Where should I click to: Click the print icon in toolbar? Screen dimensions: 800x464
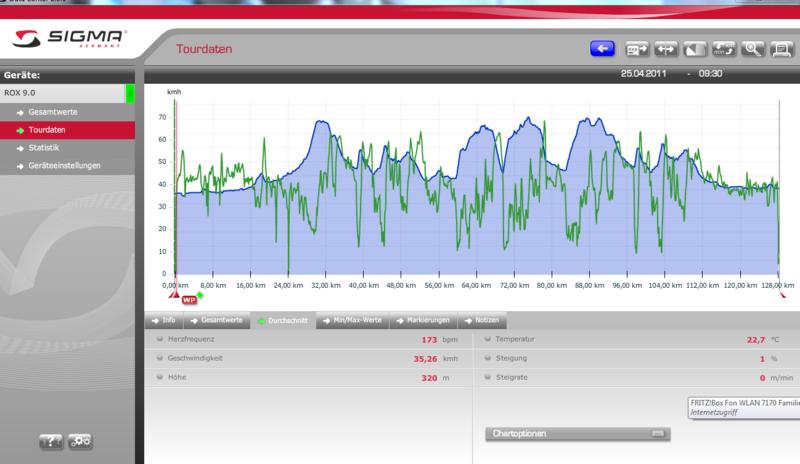tap(779, 48)
